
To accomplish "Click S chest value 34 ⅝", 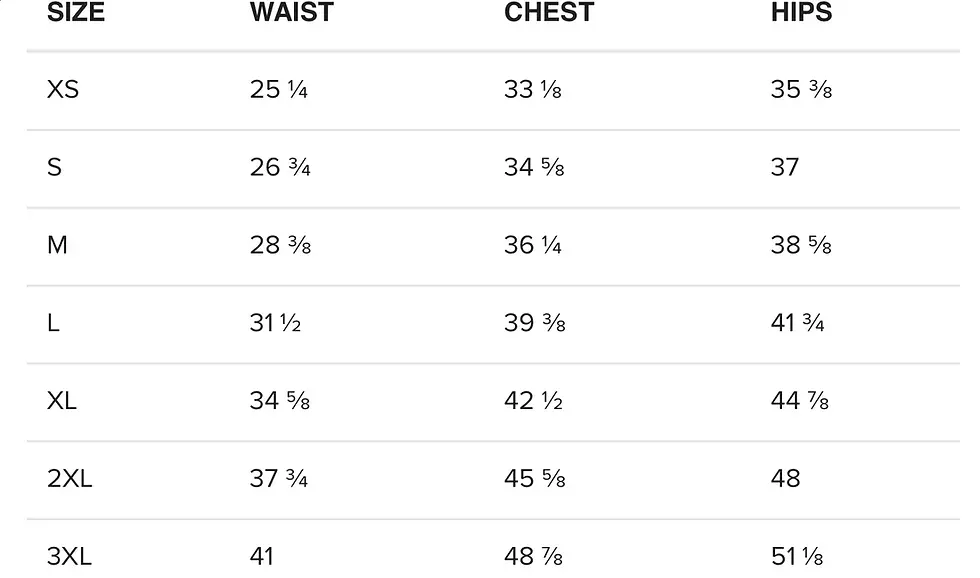I will (534, 167).
